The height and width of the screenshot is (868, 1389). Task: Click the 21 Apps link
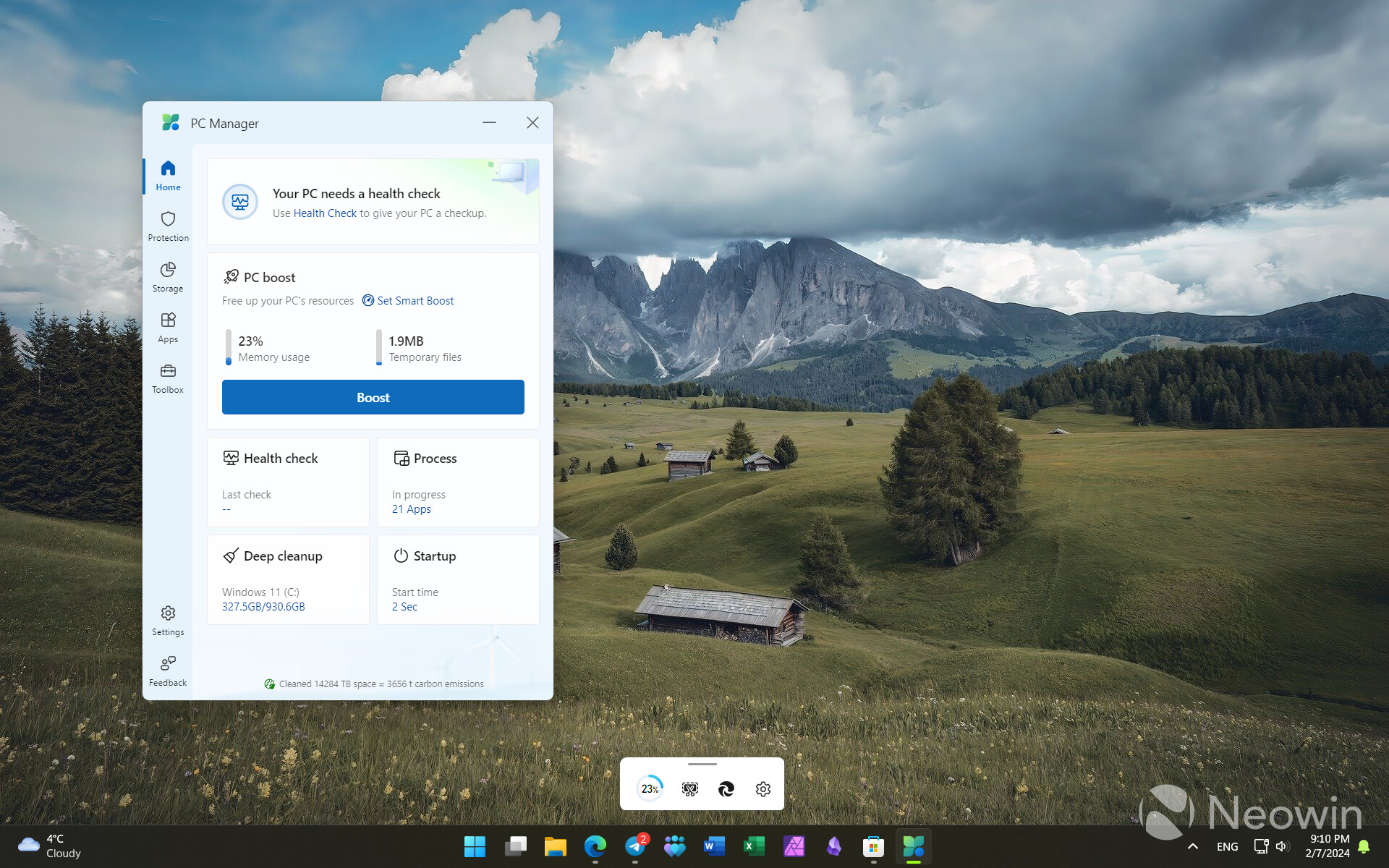(x=412, y=509)
